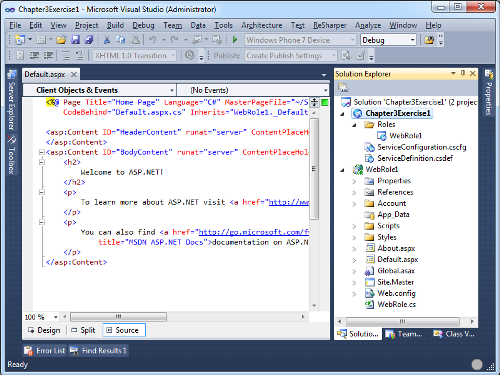Screen dimensions: 500x375
Task: Collapse the Roles folder node
Action: 354,125
